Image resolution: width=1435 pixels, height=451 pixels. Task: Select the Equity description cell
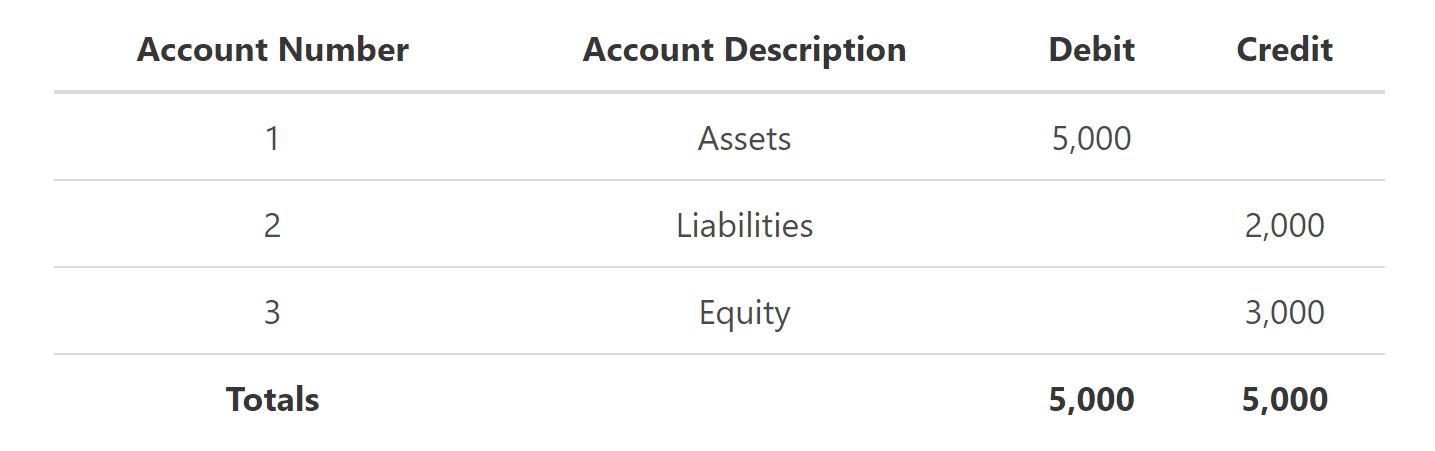(x=744, y=312)
